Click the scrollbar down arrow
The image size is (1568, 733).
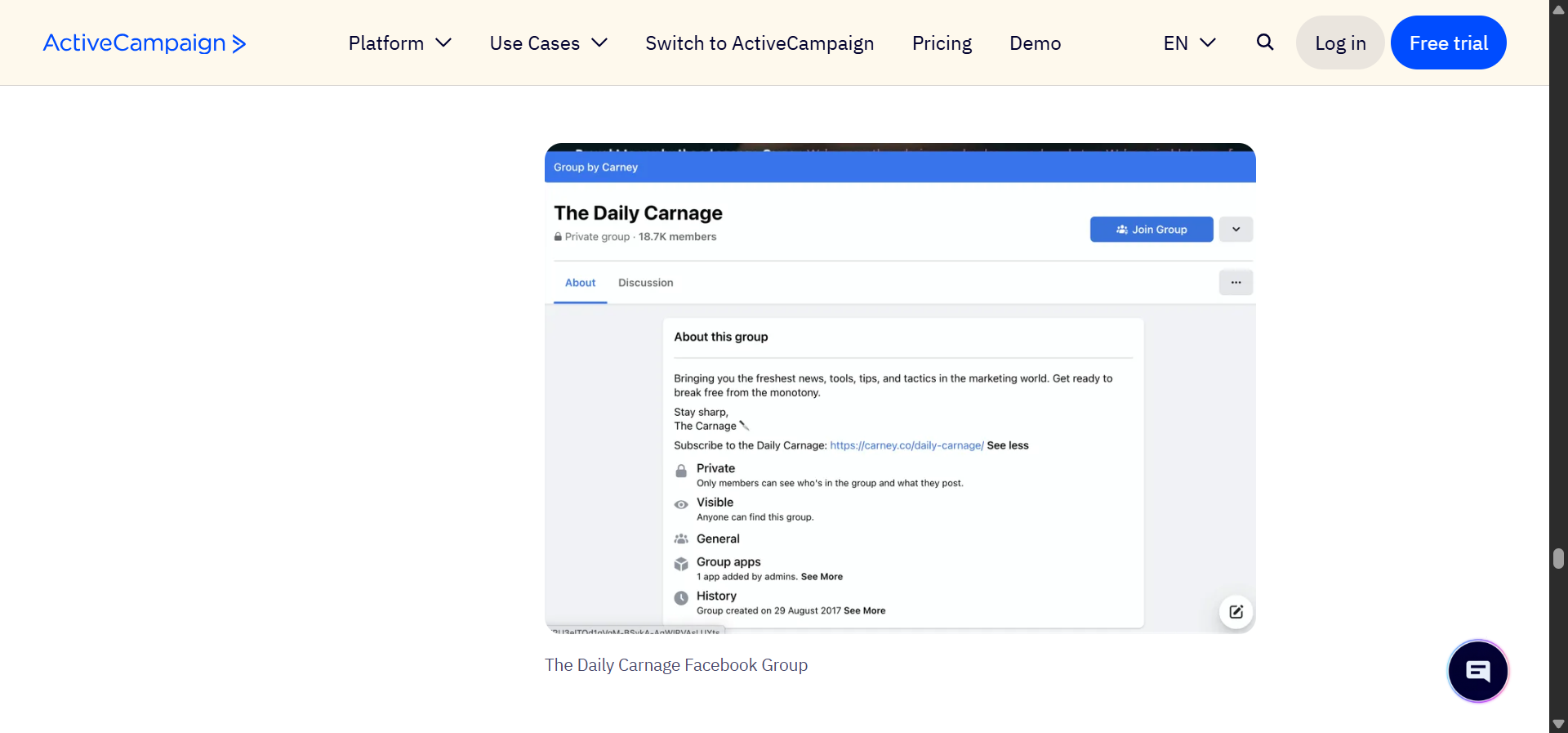(1558, 724)
